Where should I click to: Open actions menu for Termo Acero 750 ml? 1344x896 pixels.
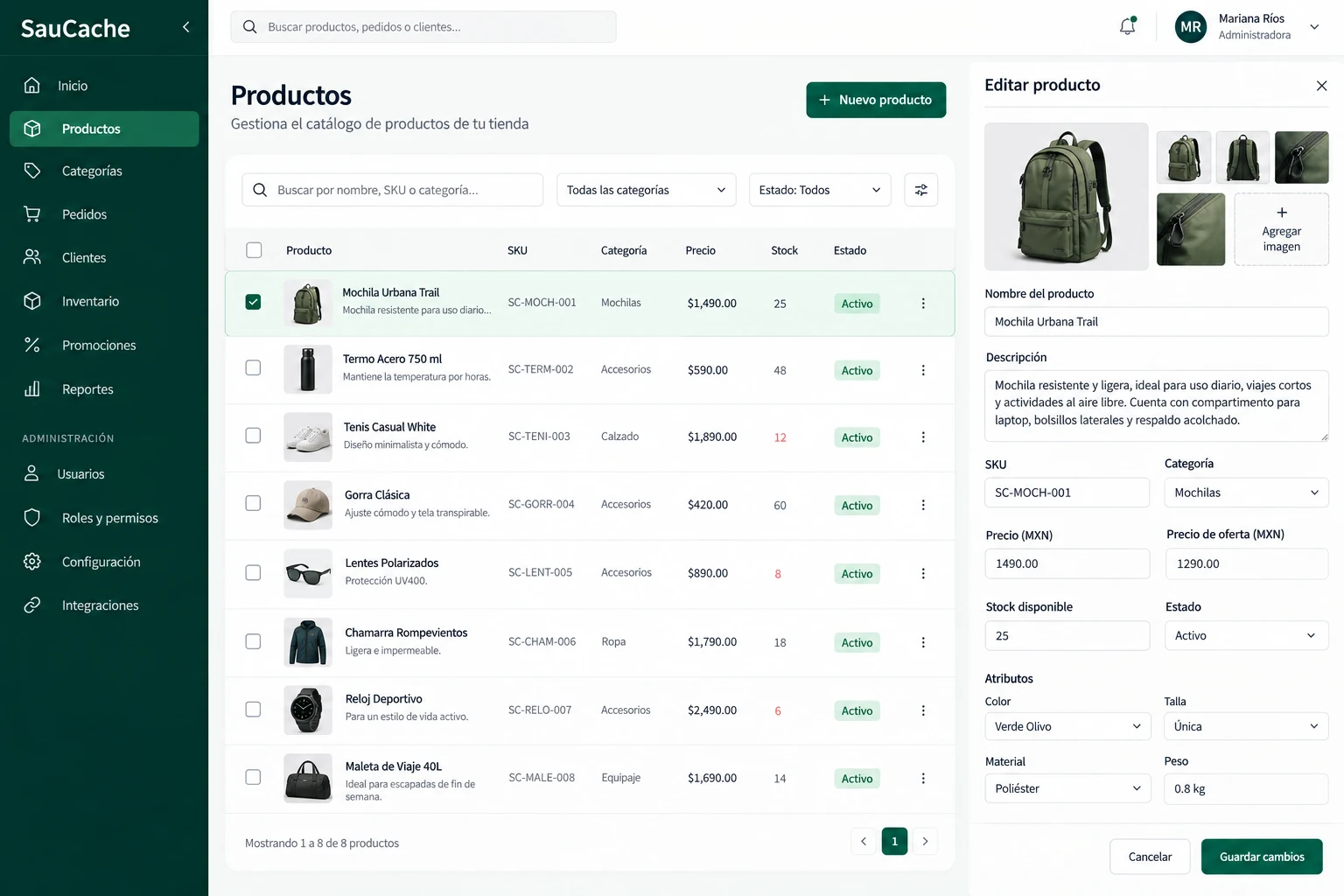[x=923, y=370]
